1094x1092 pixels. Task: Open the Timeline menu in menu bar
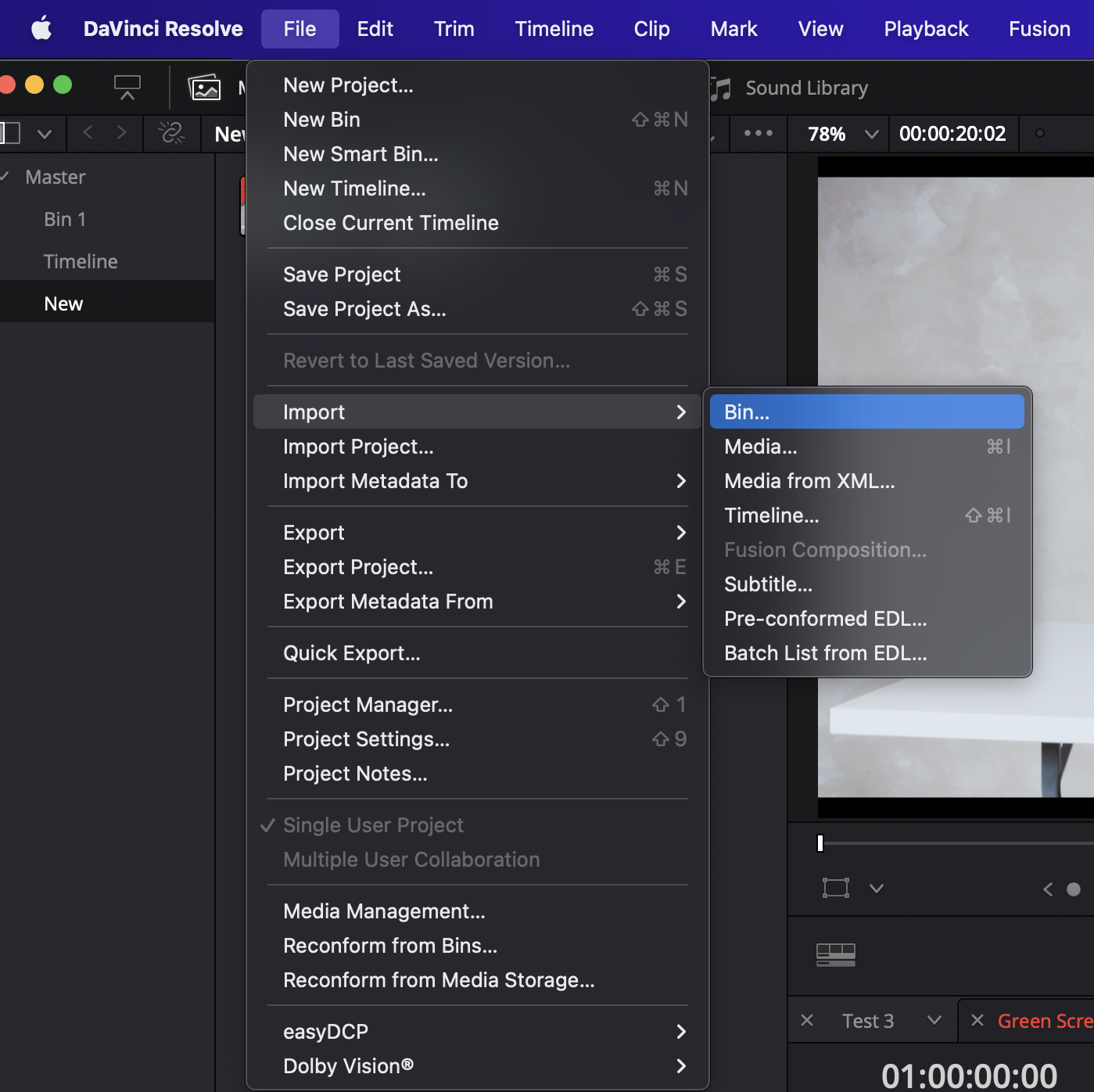pyautogui.click(x=554, y=29)
